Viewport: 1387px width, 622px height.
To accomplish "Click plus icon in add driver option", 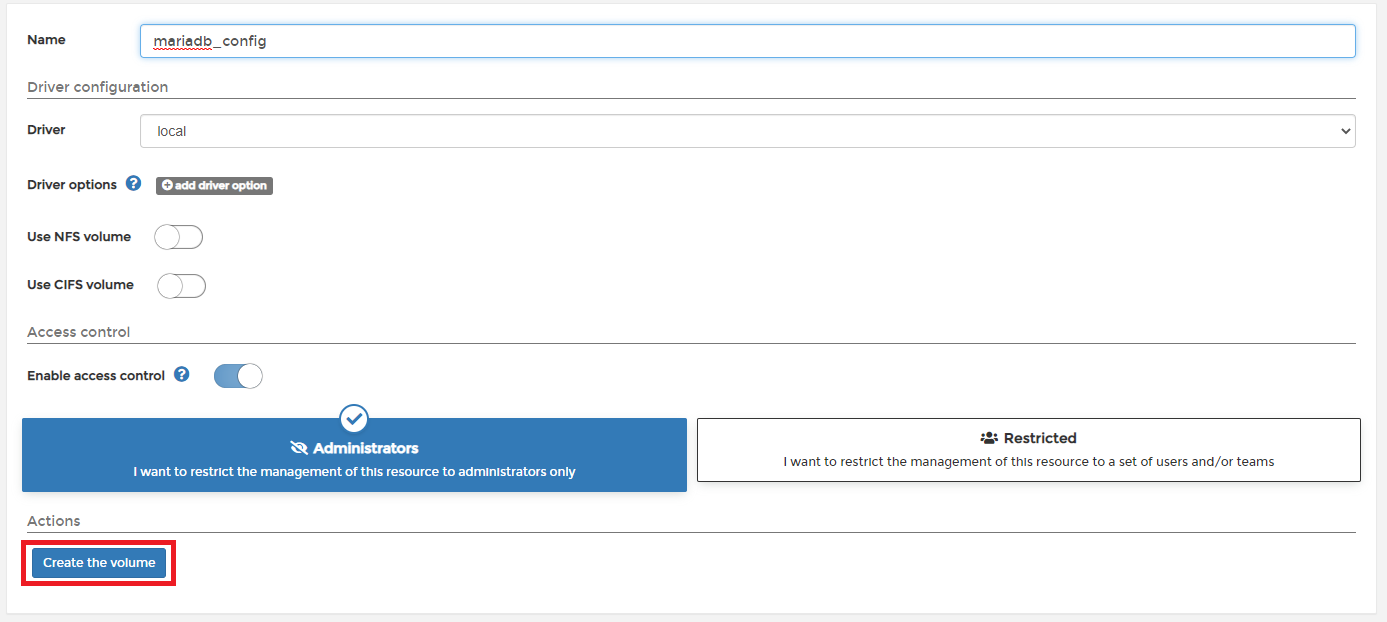I will pyautogui.click(x=167, y=186).
